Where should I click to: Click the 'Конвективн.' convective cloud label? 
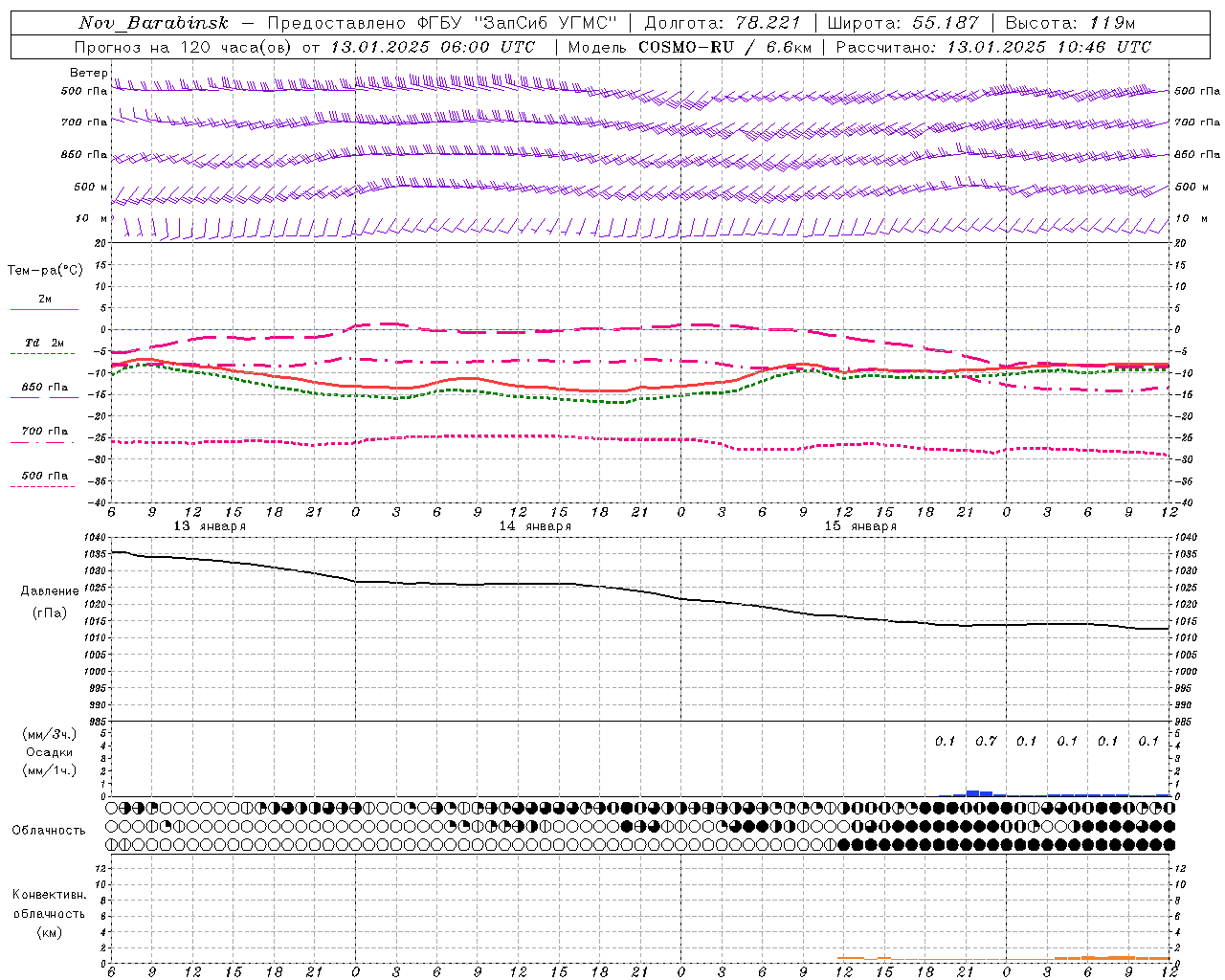[49, 895]
